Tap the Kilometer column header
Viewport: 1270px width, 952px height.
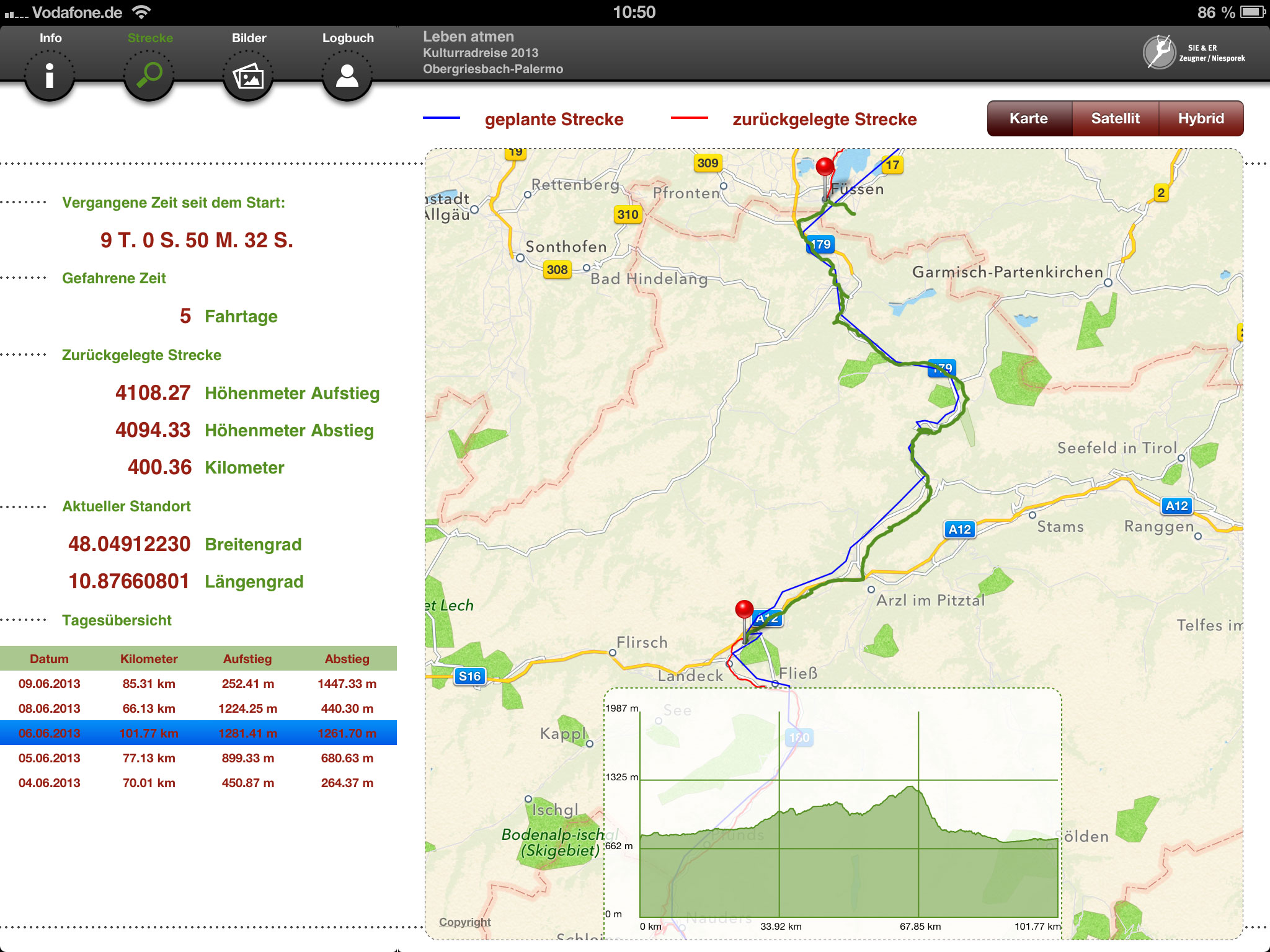click(149, 659)
